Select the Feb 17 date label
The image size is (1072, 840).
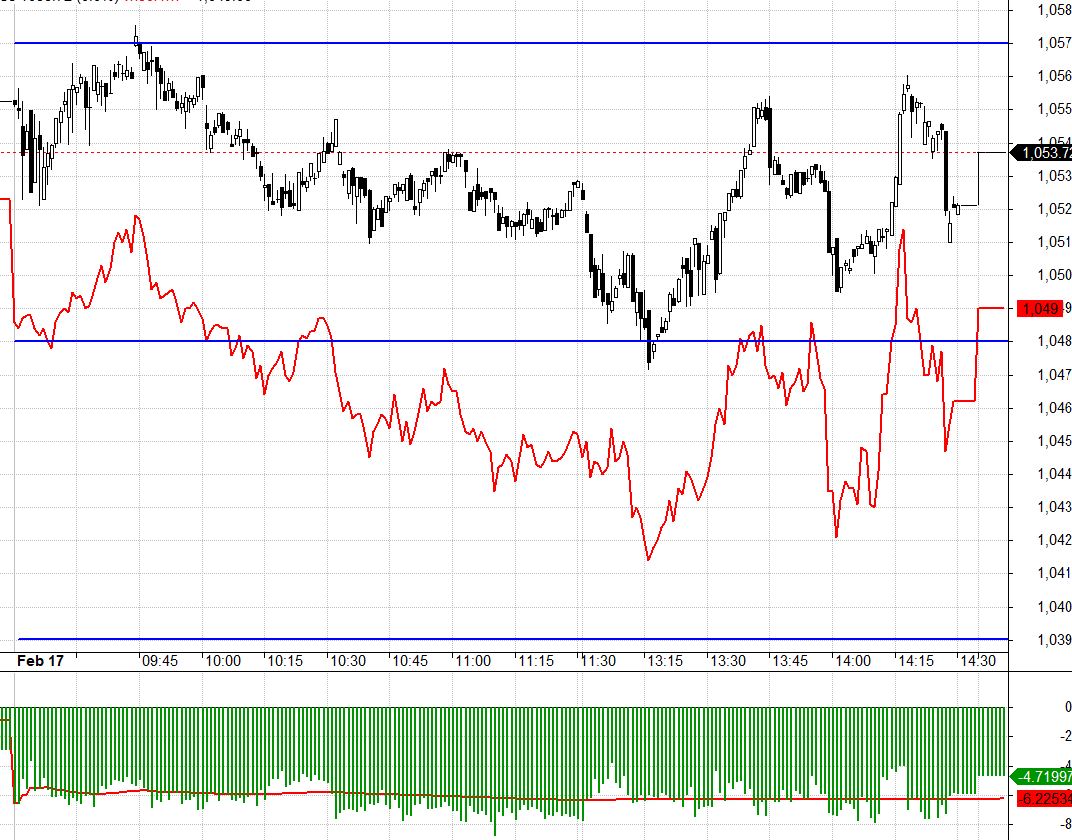pos(40,660)
